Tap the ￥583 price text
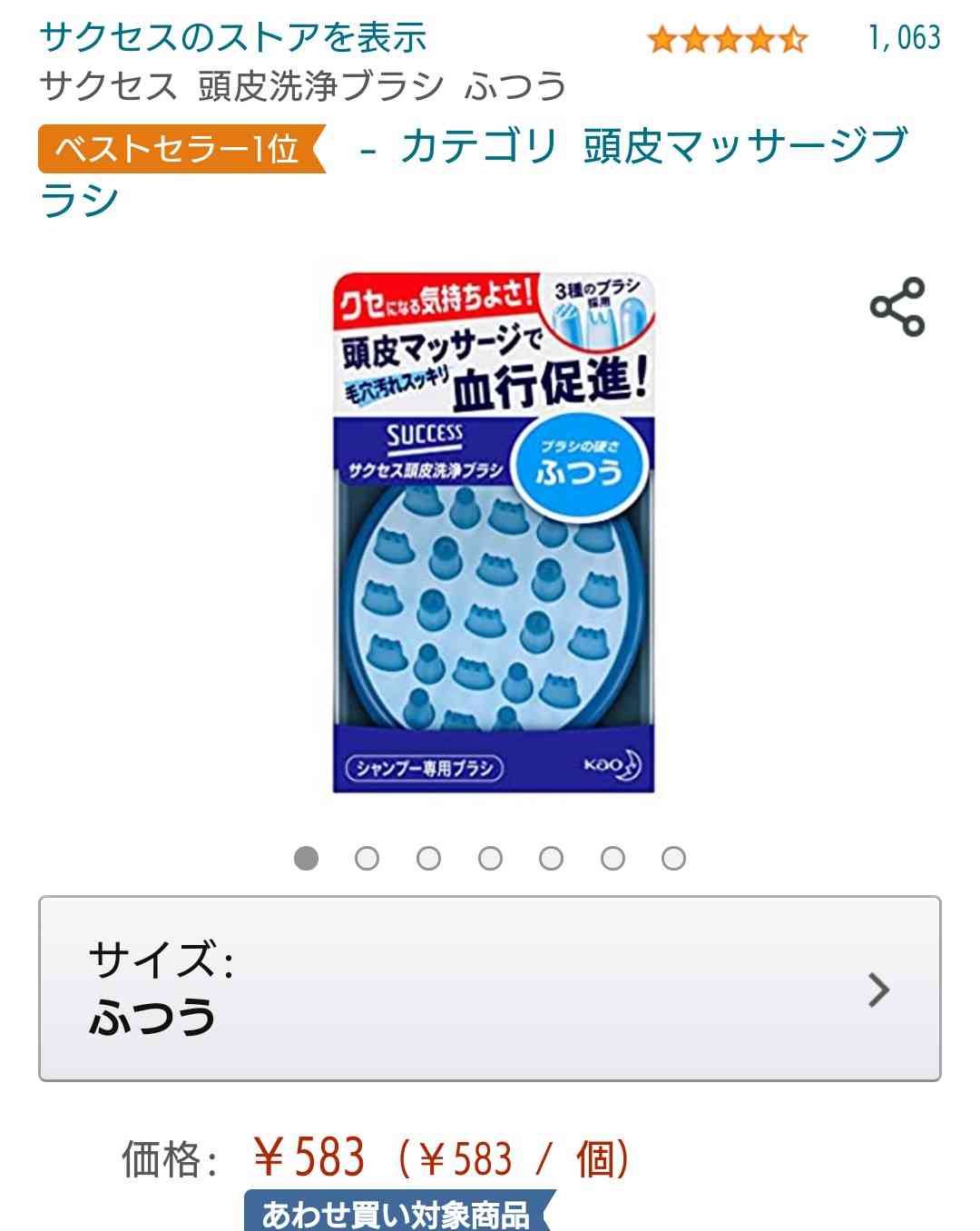980x1231 pixels. coord(309,1157)
